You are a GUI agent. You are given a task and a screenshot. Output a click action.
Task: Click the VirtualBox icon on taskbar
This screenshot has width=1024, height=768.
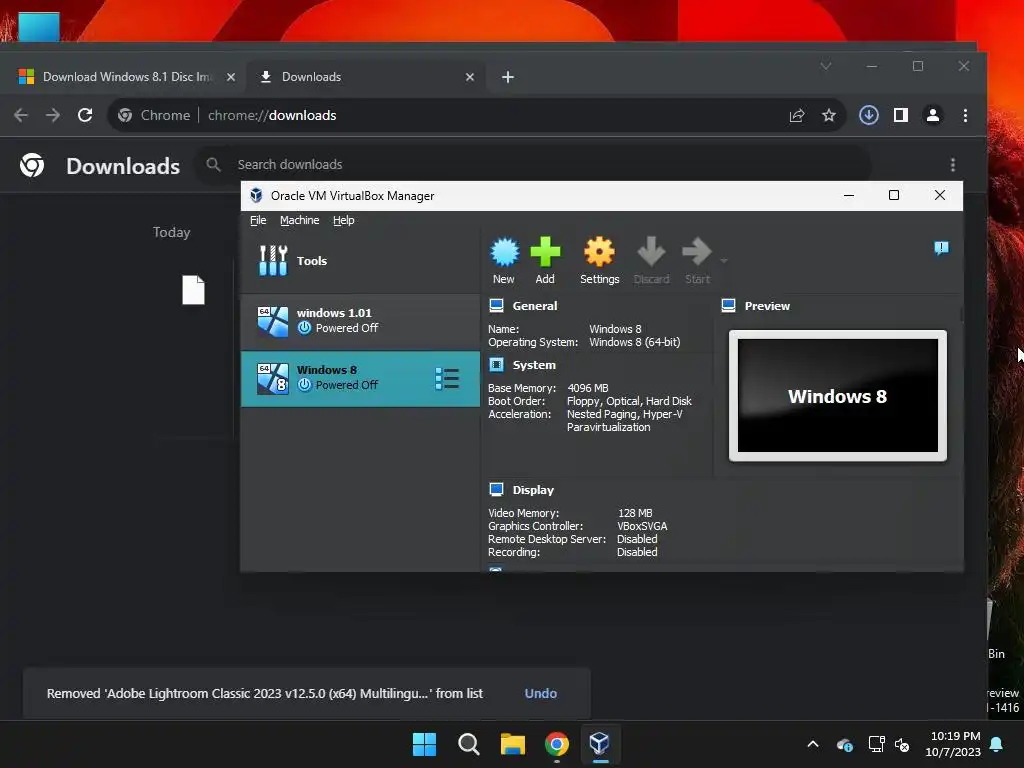click(x=600, y=744)
